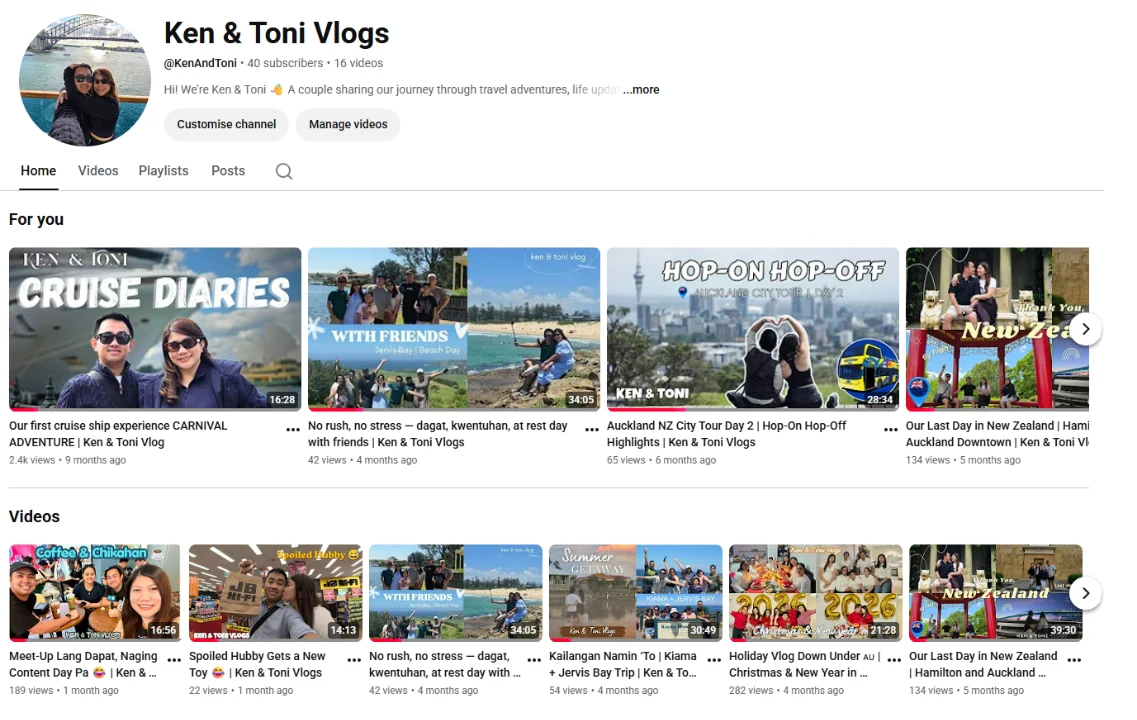Play the Videos row 'With Friends' 34:05 thumbnail
The height and width of the screenshot is (720, 1137).
click(455, 593)
